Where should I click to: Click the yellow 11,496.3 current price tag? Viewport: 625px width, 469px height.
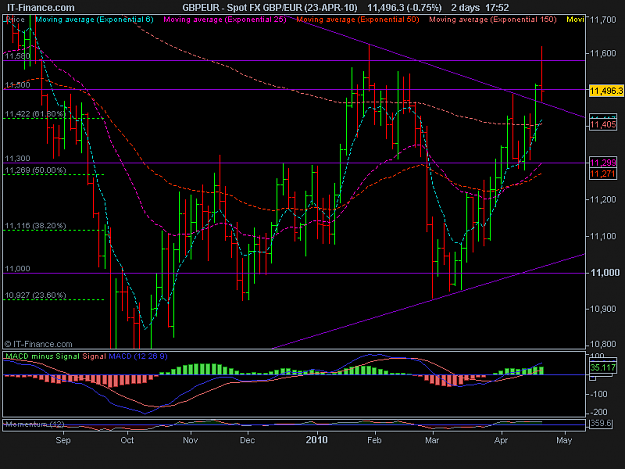point(606,91)
